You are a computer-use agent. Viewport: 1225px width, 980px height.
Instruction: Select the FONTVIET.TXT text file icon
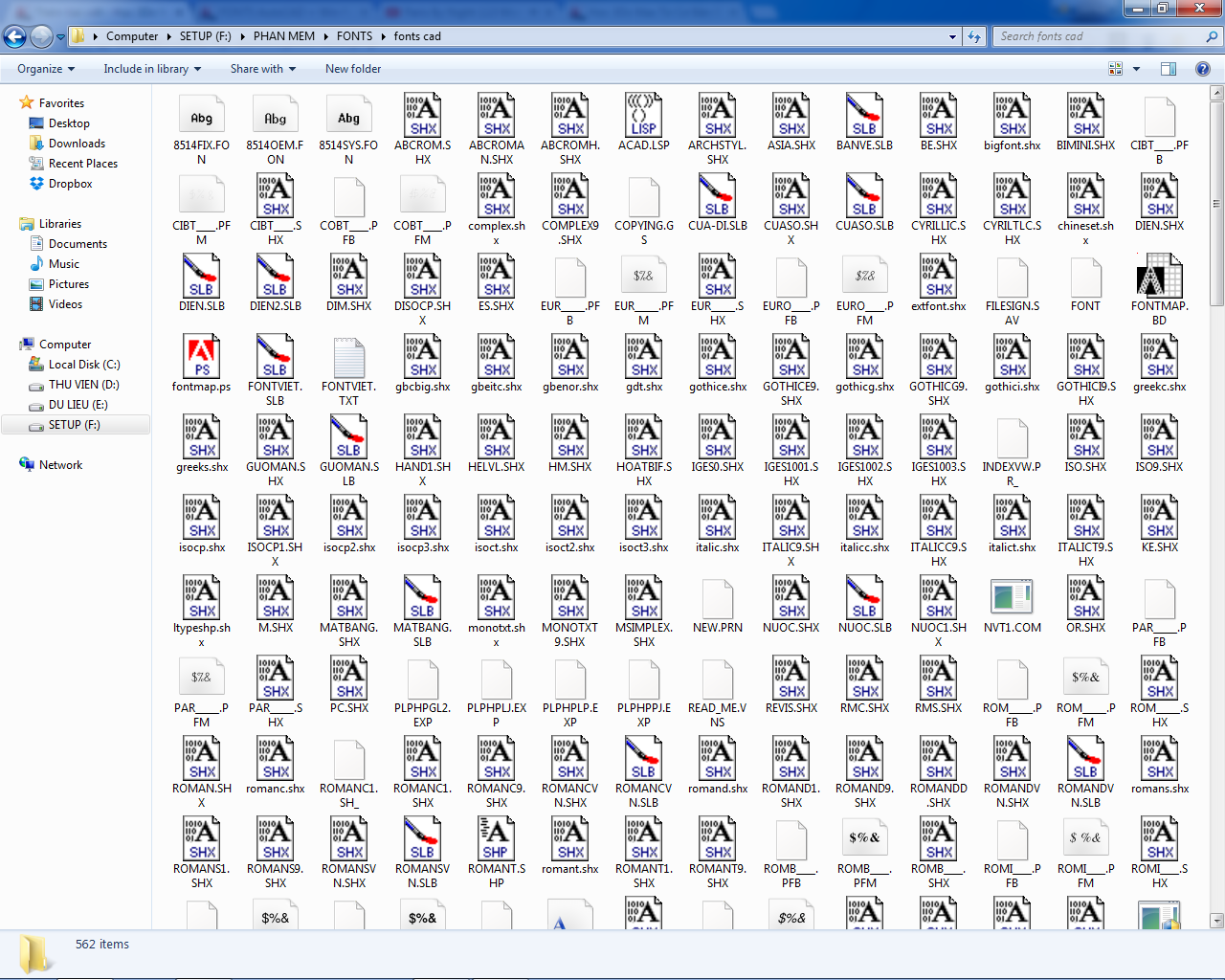(348, 357)
